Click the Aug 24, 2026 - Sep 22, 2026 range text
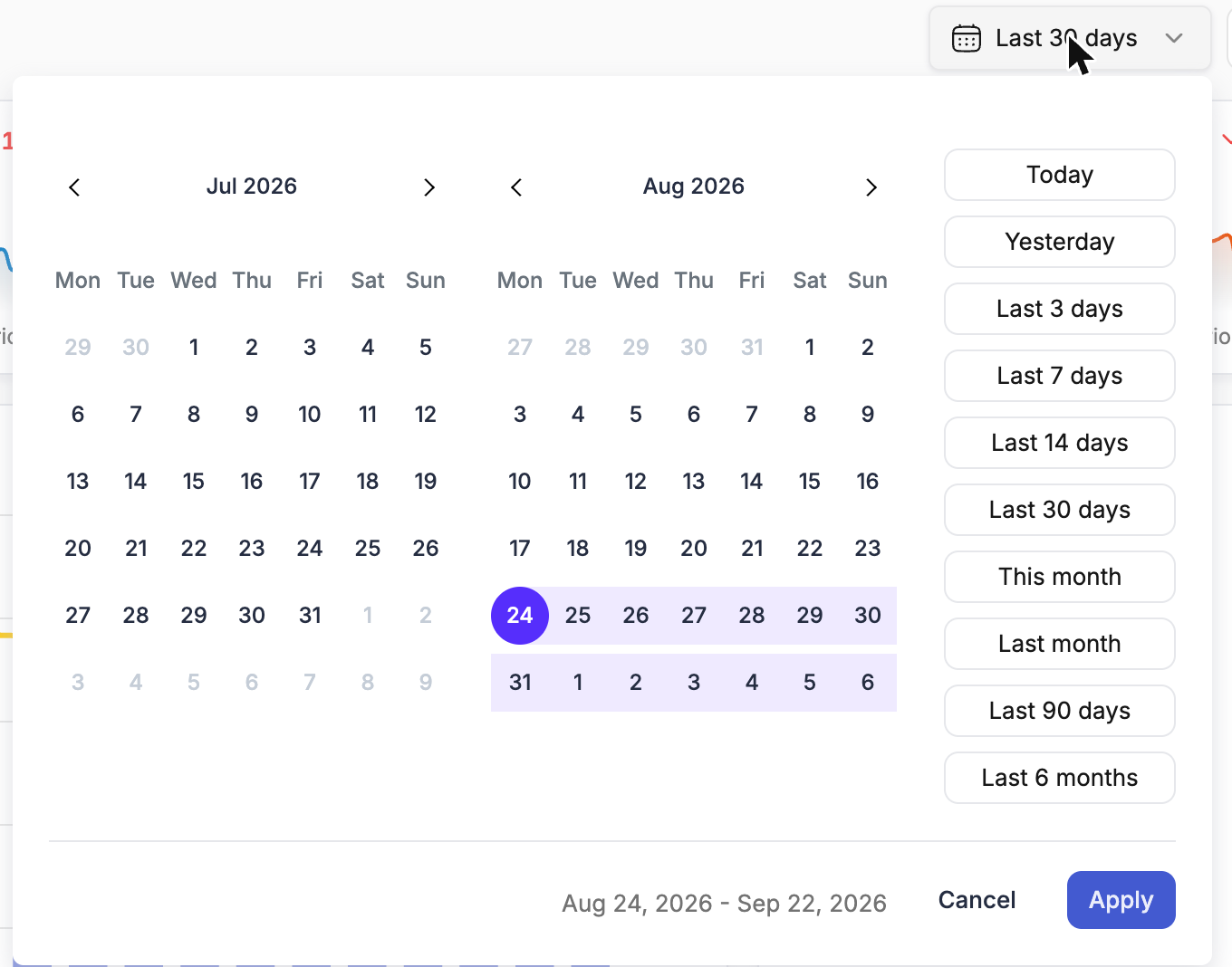1232x967 pixels. tap(724, 903)
